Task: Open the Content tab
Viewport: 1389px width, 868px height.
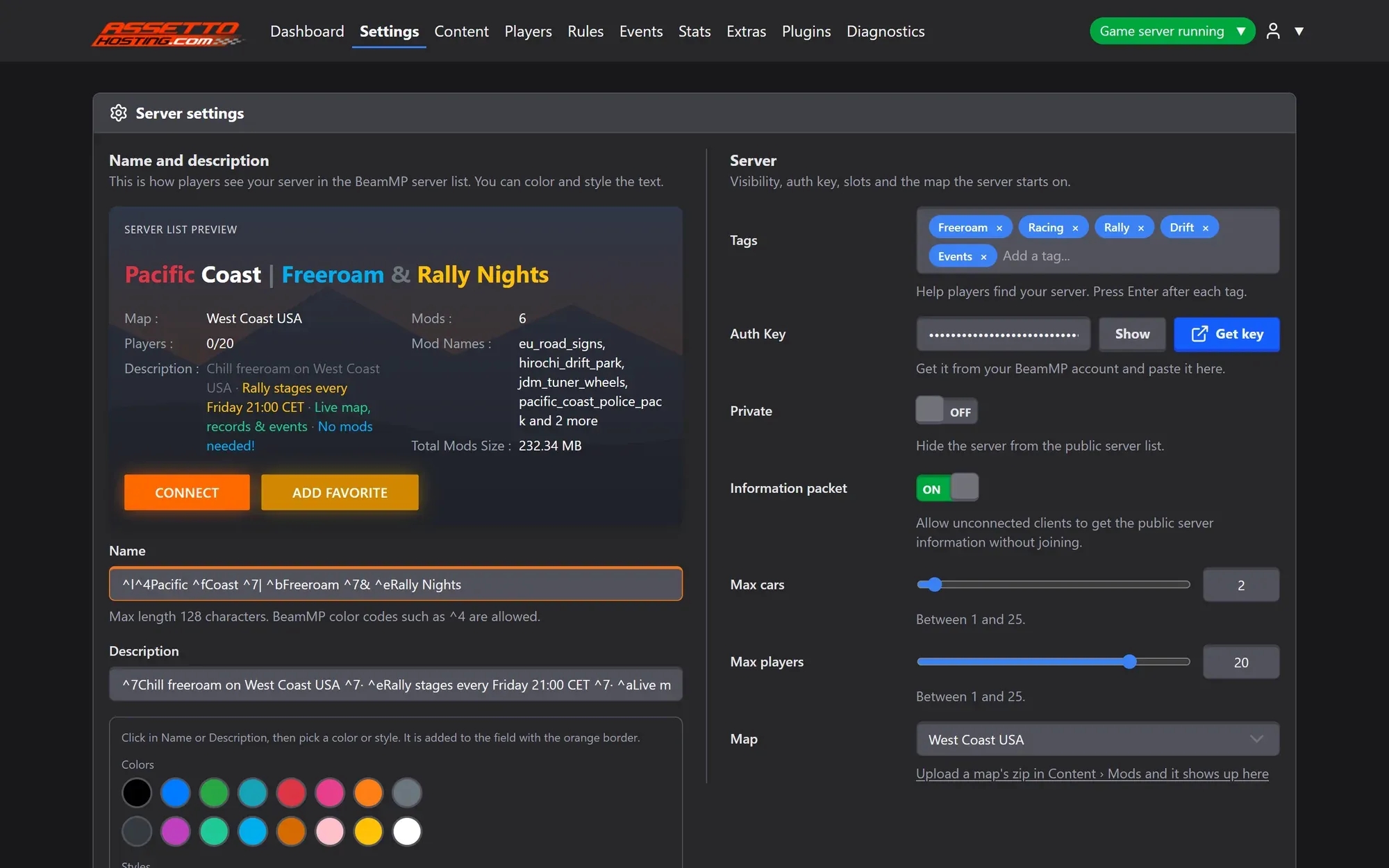Action: [x=461, y=31]
